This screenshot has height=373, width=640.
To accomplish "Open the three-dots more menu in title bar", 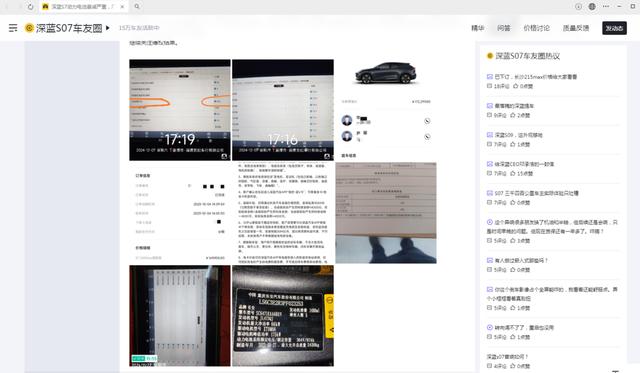I will pyautogui.click(x=606, y=7).
